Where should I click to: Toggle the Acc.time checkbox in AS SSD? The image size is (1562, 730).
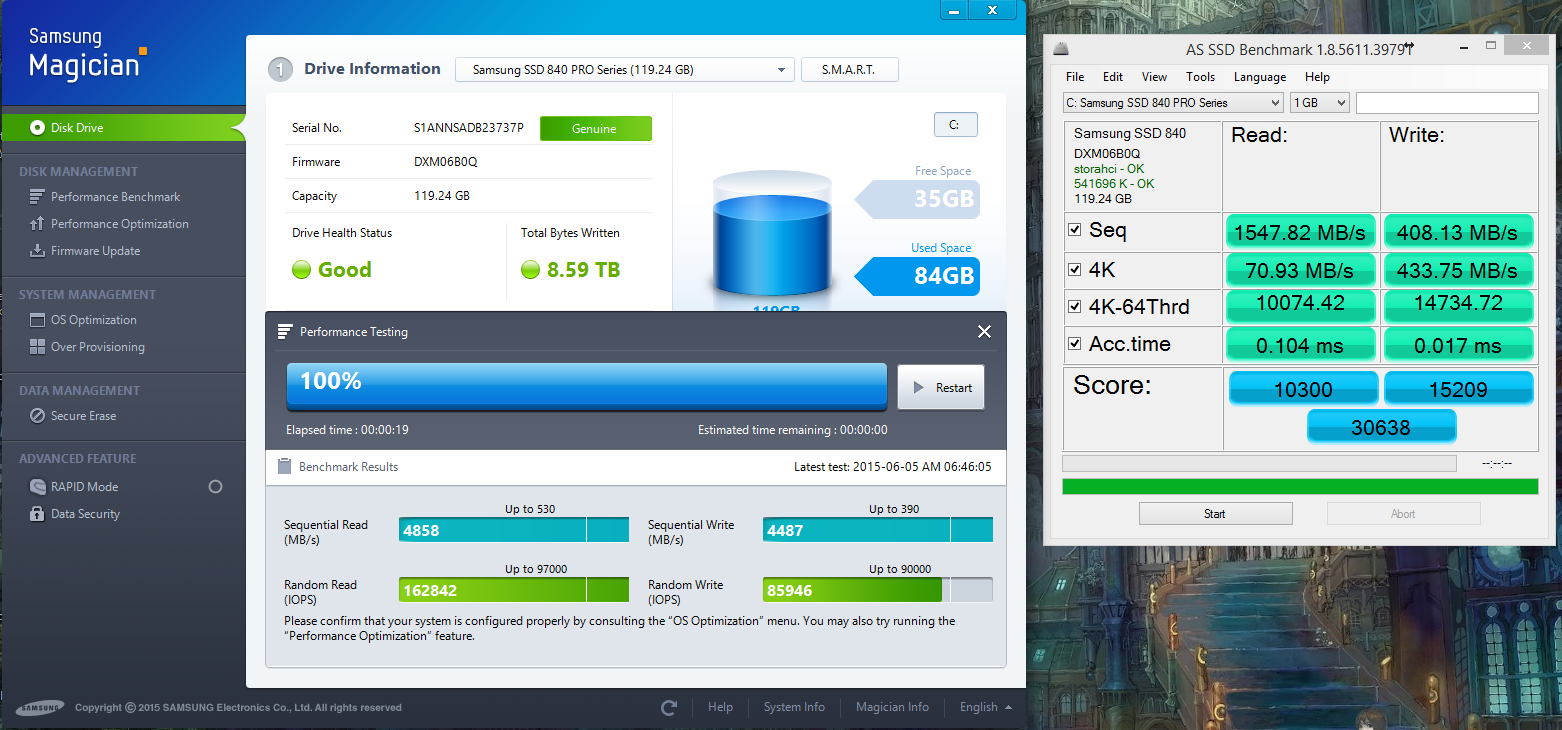(x=1075, y=343)
